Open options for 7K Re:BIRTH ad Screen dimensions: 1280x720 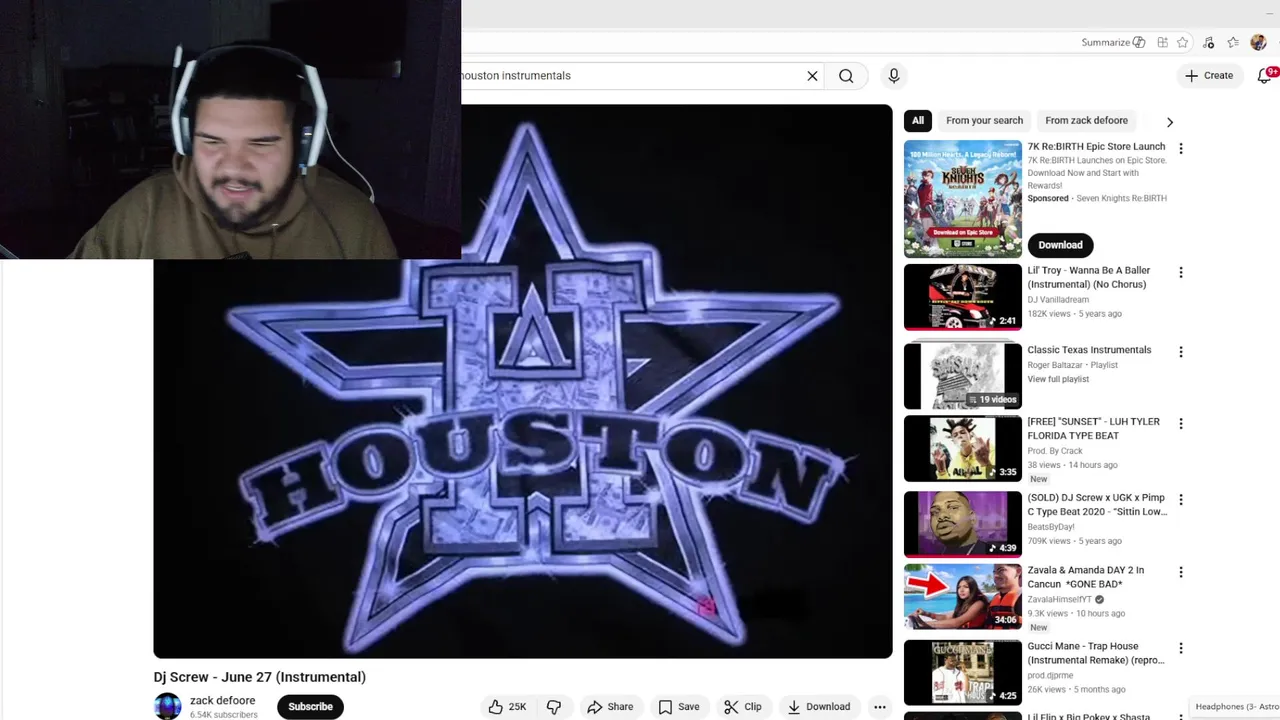1181,148
